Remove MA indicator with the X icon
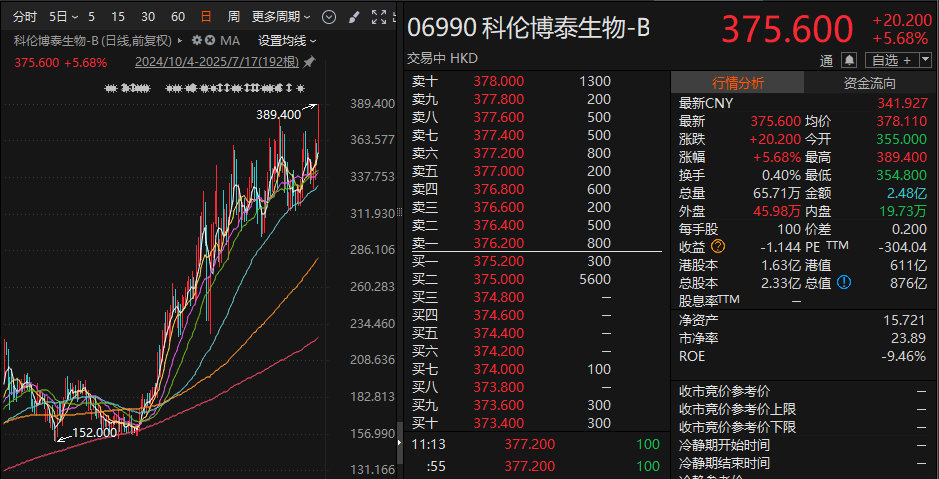The image size is (939, 479). [x=210, y=41]
